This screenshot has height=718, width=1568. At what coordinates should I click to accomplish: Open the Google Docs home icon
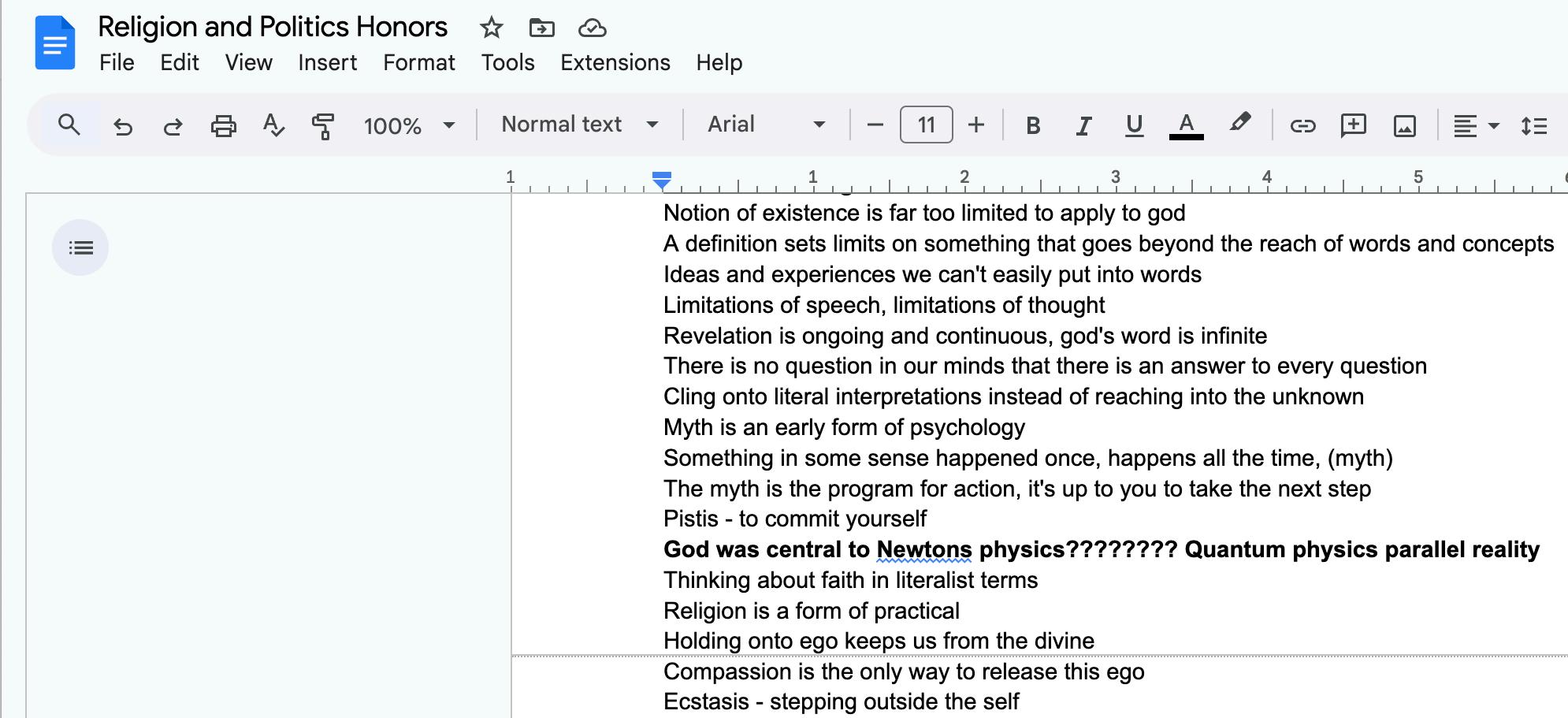tap(55, 43)
